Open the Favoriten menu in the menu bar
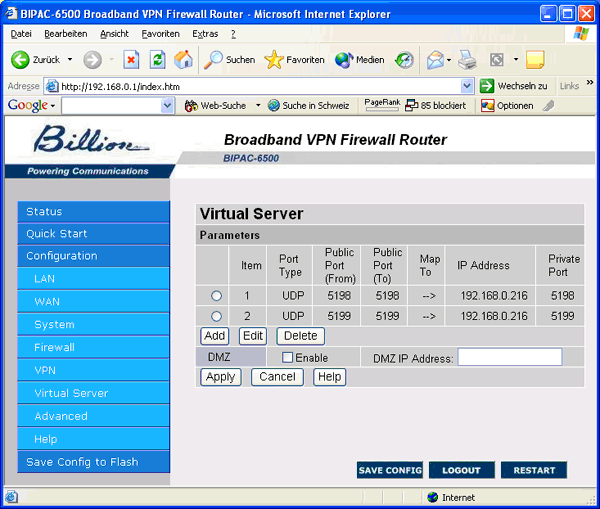The image size is (600, 509). coord(160,34)
